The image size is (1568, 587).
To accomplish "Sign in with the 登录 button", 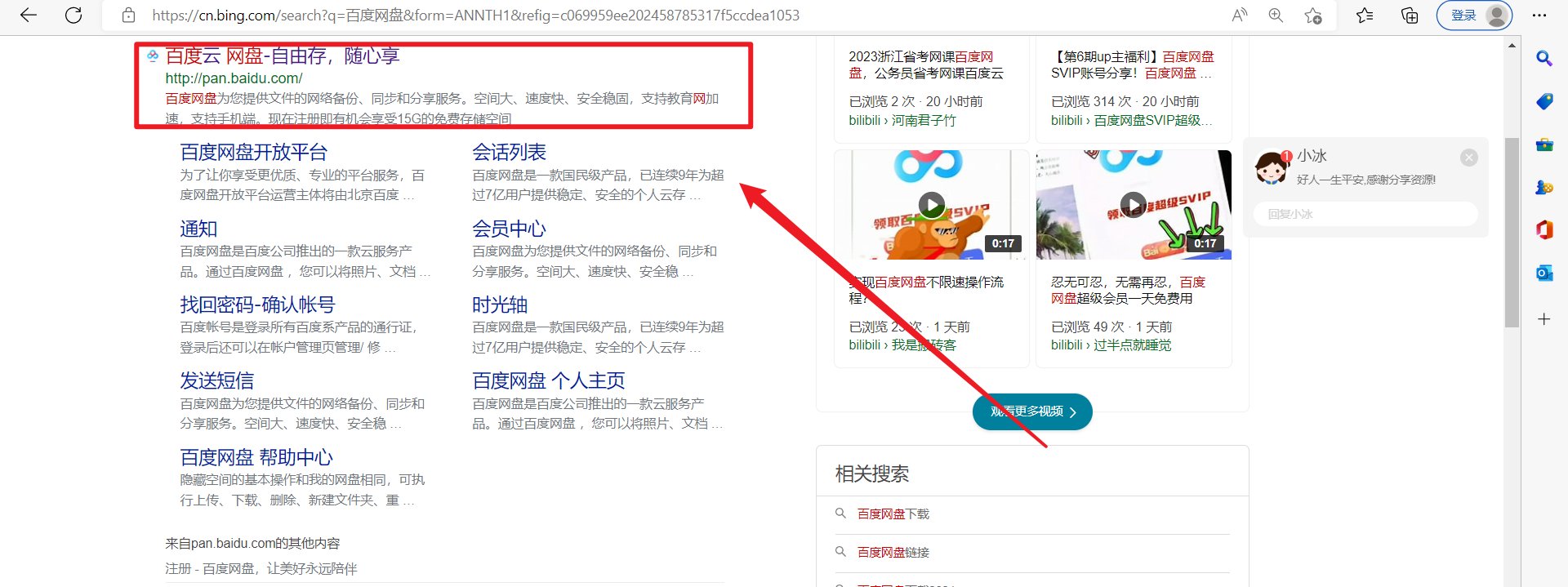I will click(1474, 16).
